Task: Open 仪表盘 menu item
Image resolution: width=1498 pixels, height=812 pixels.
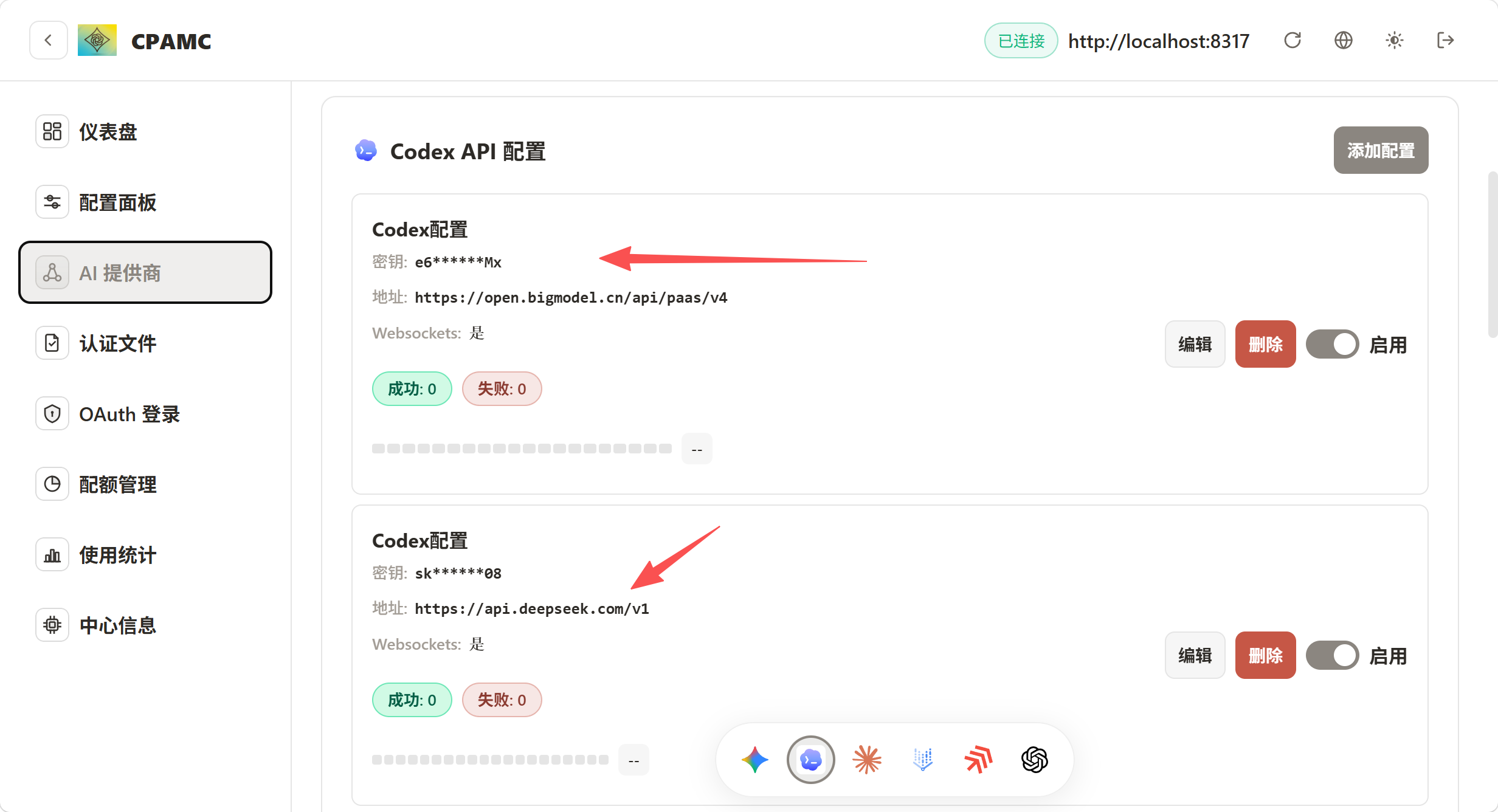Action: (145, 131)
